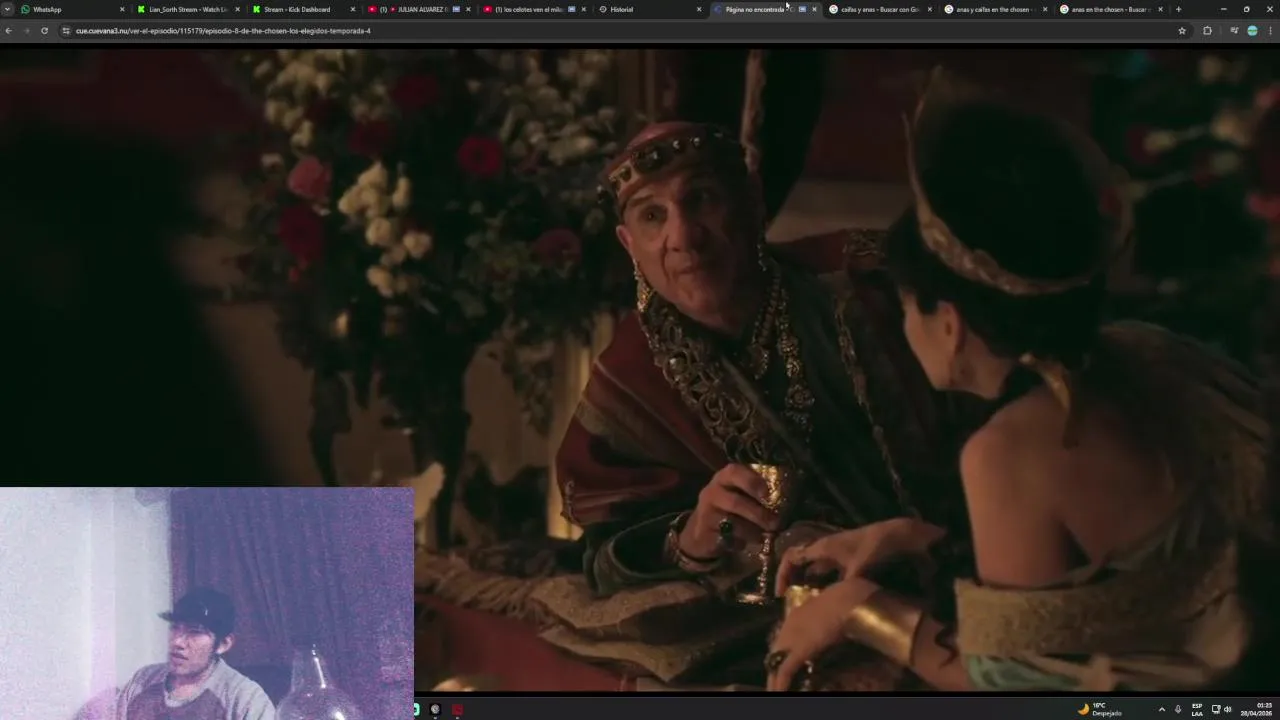Open 'caifas y anas - Buscar con Google' tab
1280x720 pixels.
(880, 9)
